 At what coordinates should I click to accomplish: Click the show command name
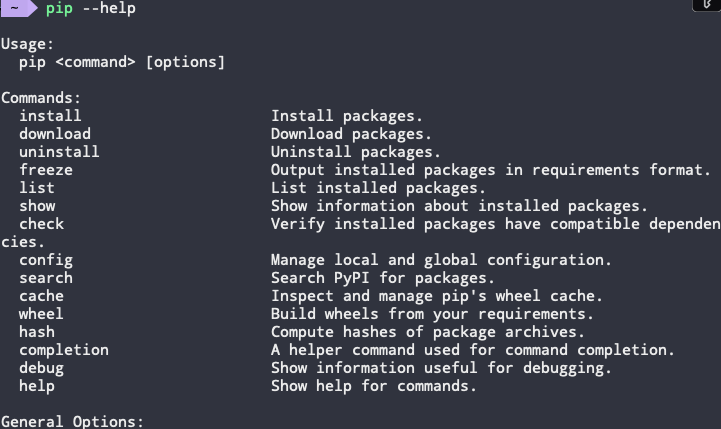click(37, 206)
